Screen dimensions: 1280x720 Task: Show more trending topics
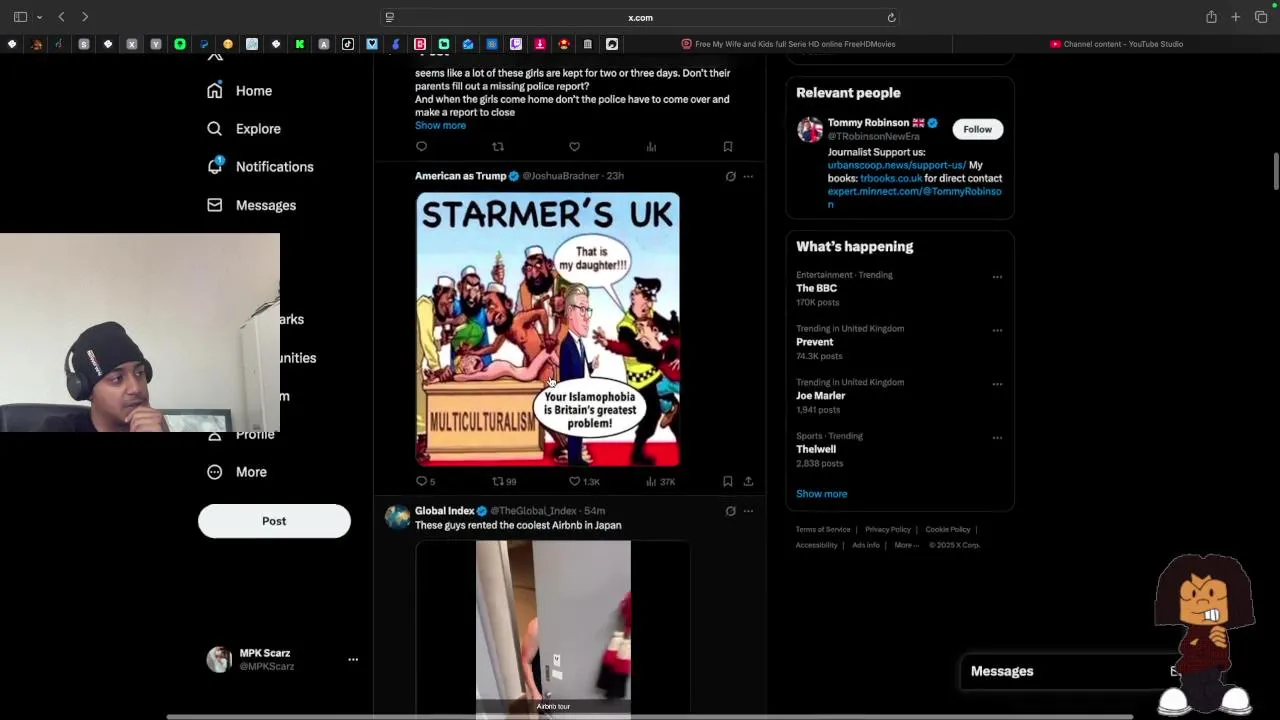click(x=821, y=494)
